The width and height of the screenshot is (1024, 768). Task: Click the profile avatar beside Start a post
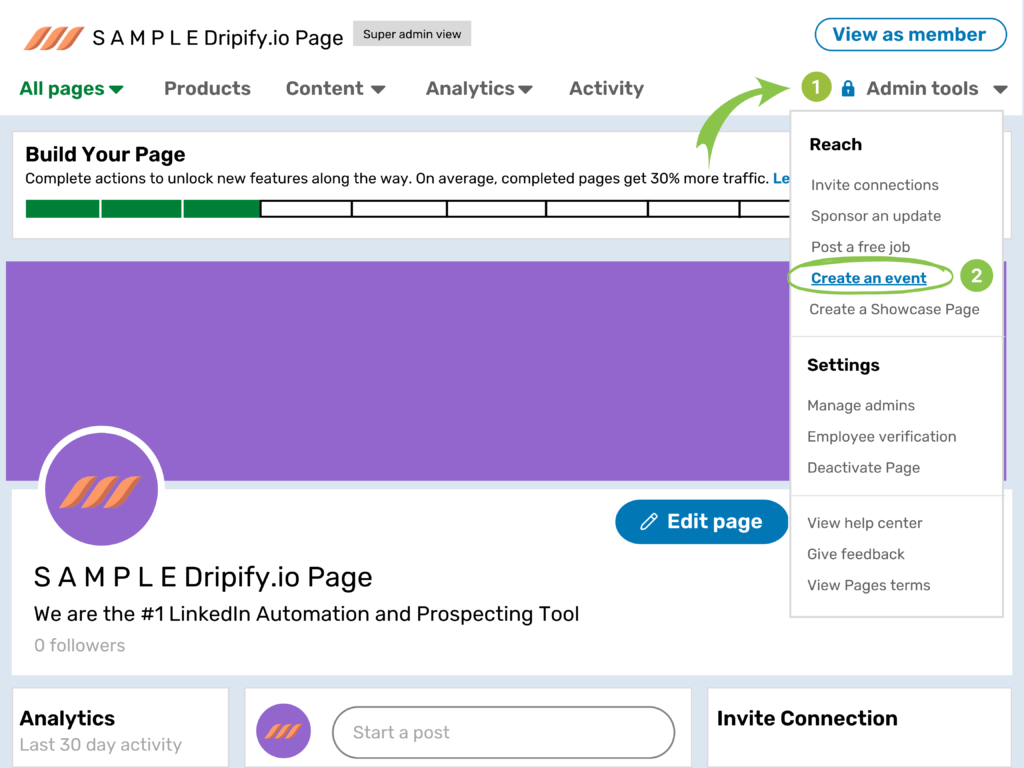tap(283, 732)
